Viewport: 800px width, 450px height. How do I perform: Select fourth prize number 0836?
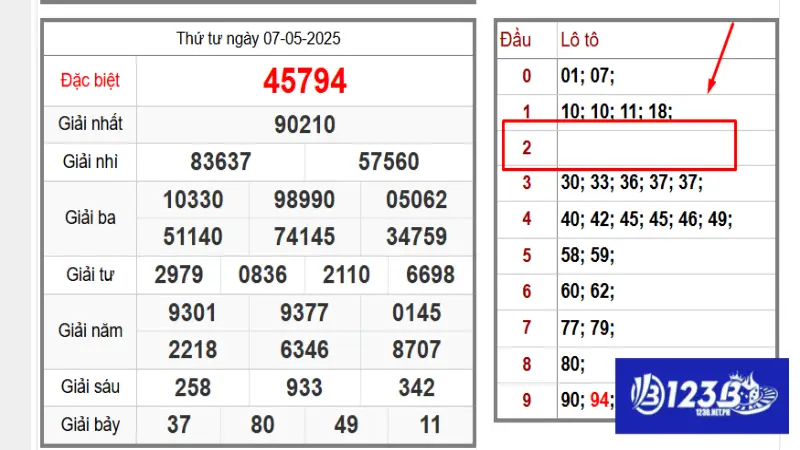[x=262, y=275]
